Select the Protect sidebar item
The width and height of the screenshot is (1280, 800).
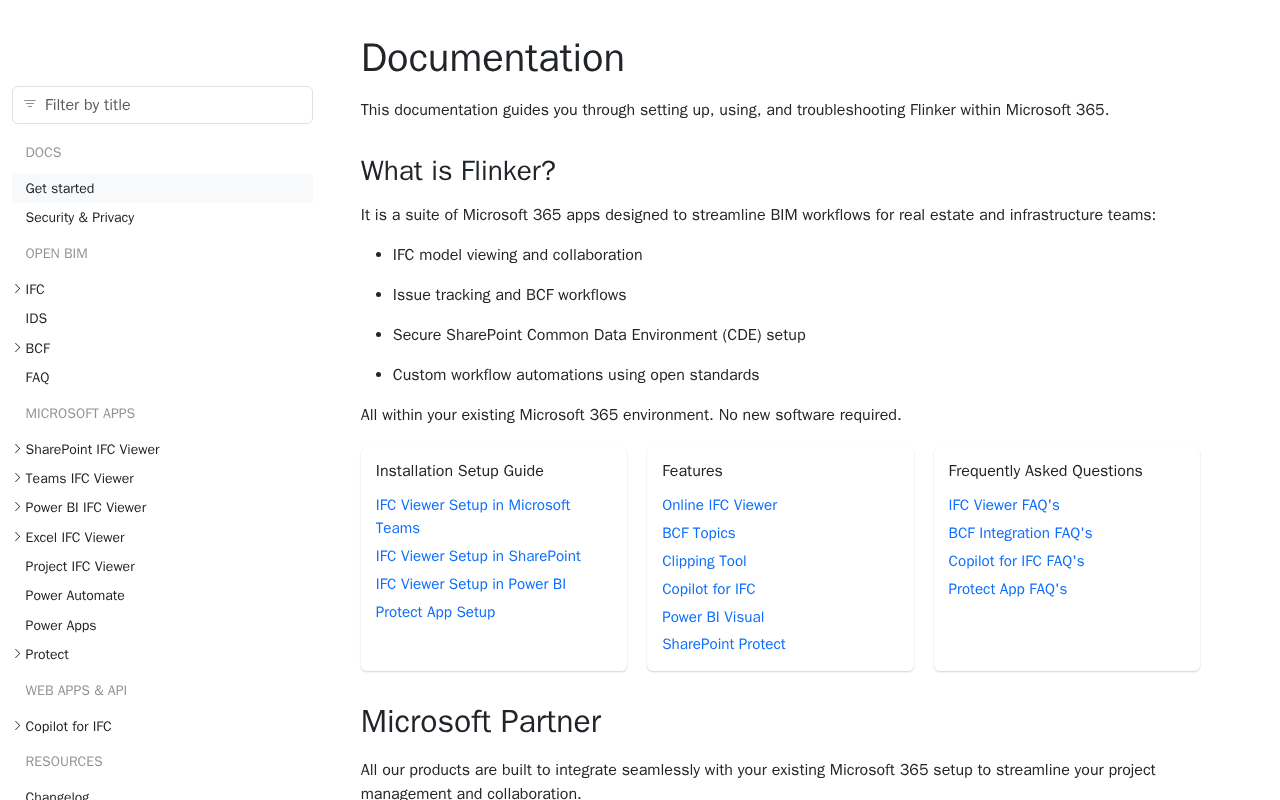(47, 655)
